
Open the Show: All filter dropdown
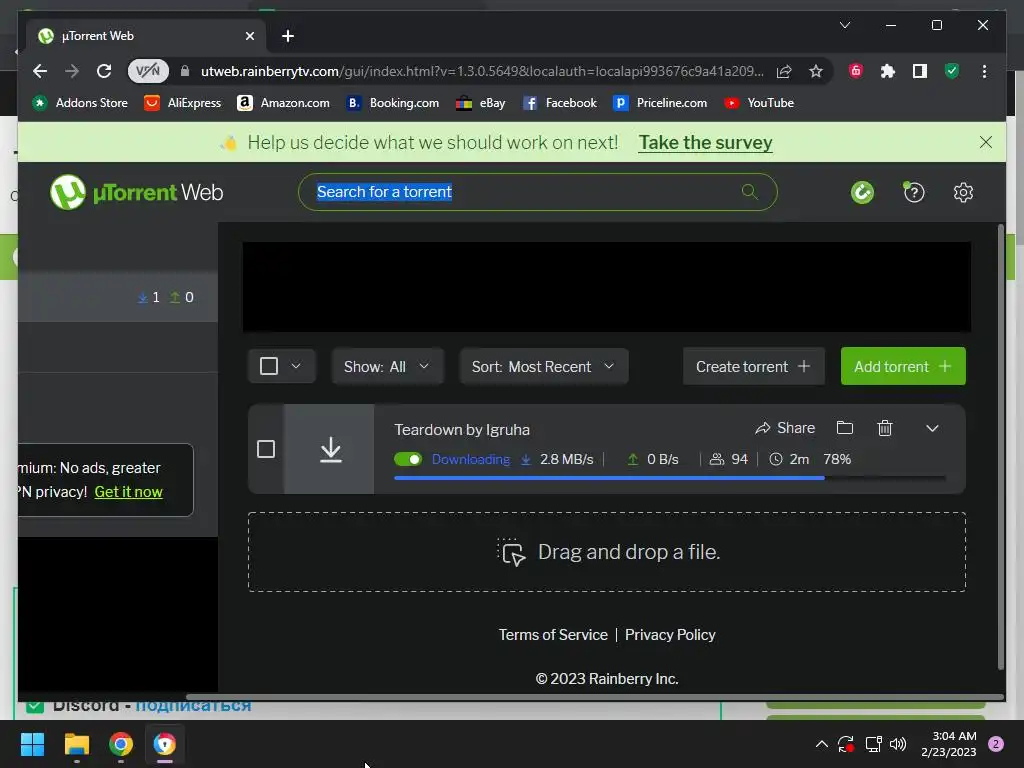point(387,366)
